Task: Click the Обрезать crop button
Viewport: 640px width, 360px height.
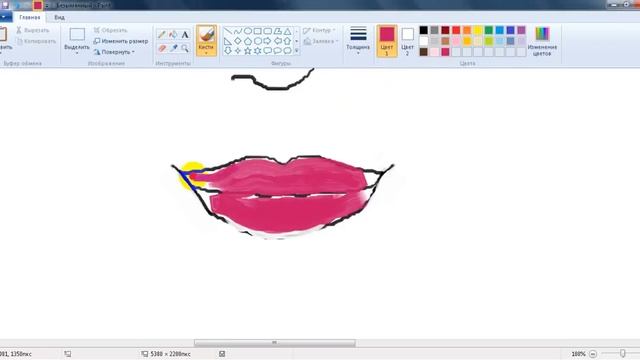Action: tap(110, 30)
